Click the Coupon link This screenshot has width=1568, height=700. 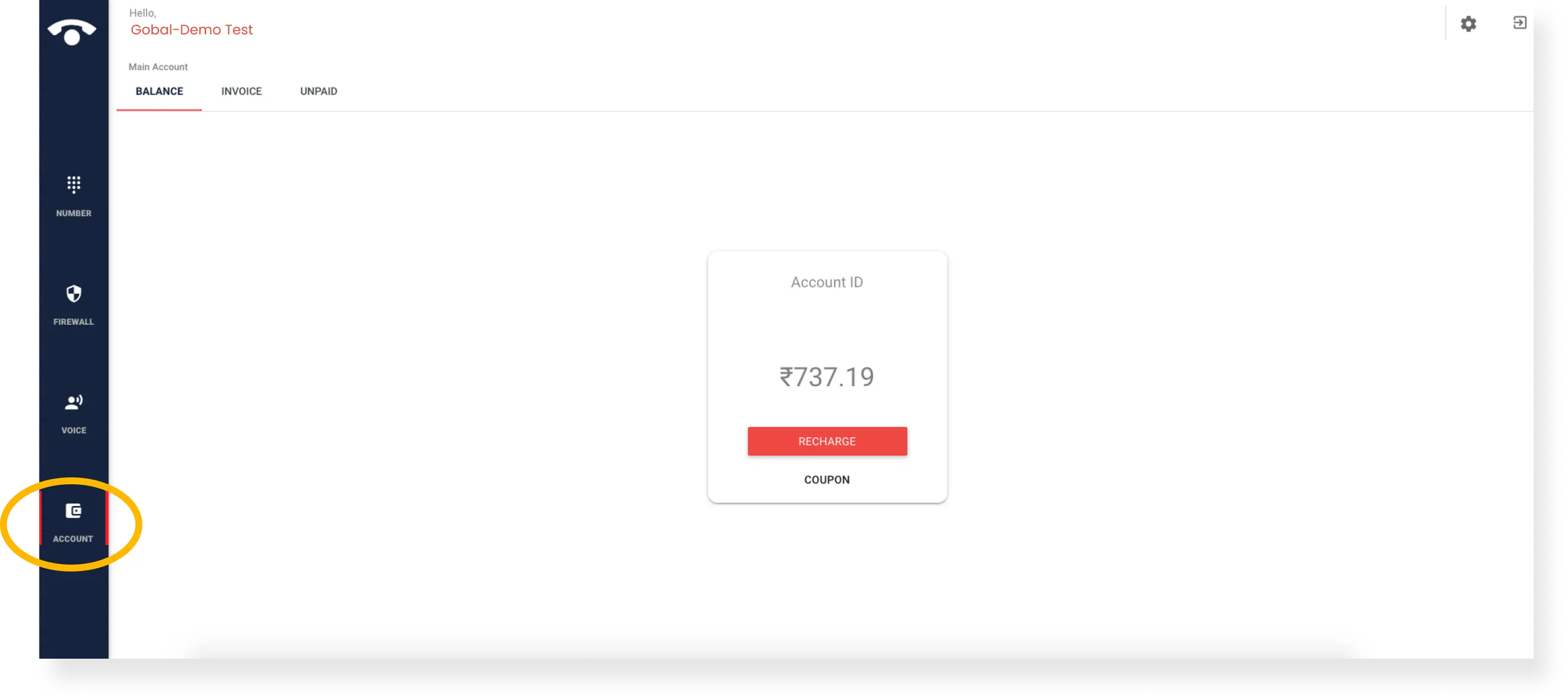pyautogui.click(x=827, y=479)
